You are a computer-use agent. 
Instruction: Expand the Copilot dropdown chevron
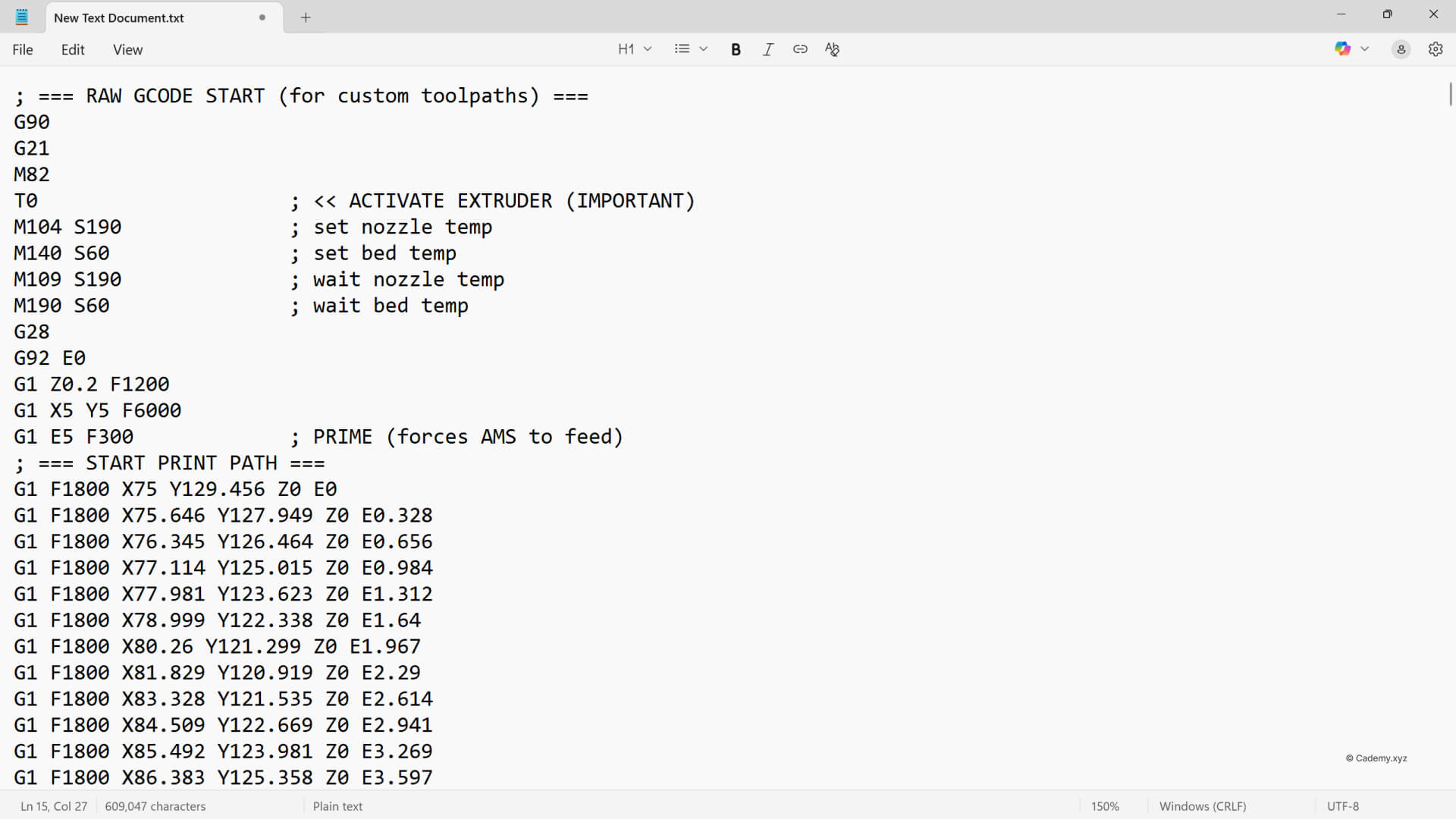tap(1364, 49)
